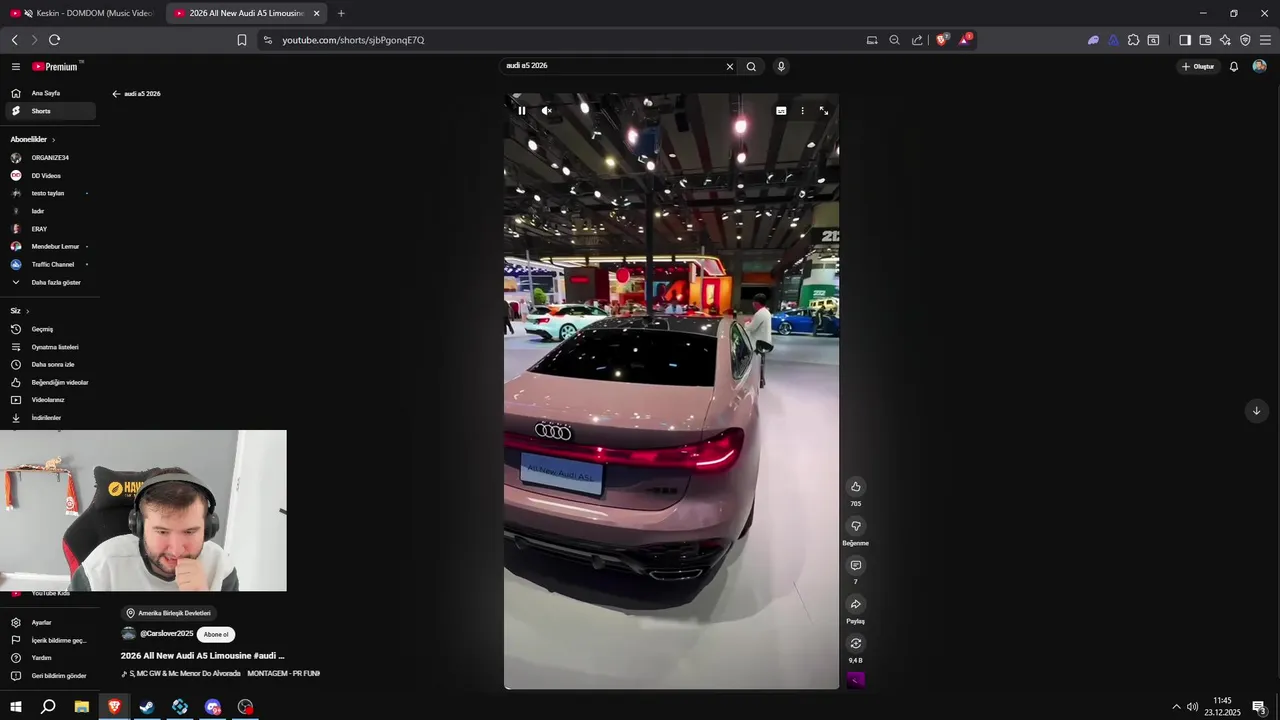Open the Oluştur create button
The width and height of the screenshot is (1280, 720).
point(1197,67)
